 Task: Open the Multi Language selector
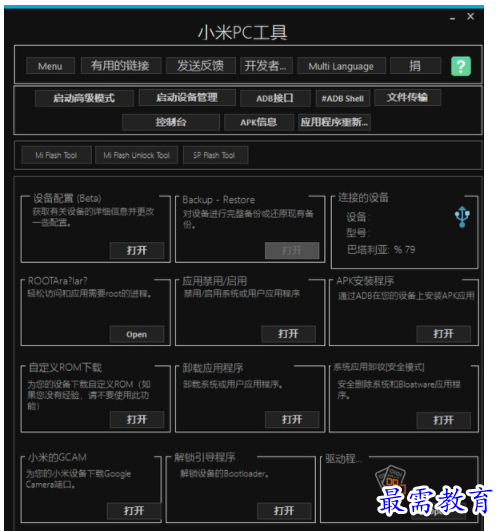point(341,66)
